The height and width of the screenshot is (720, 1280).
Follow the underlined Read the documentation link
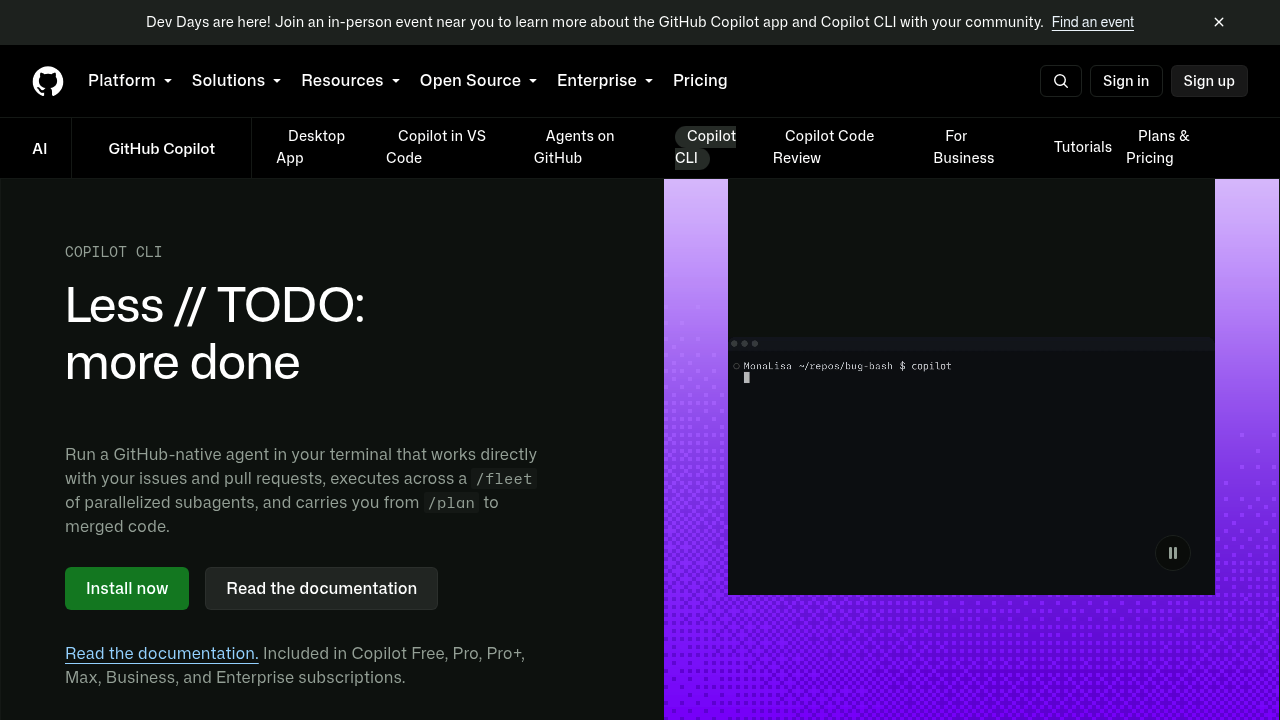point(162,653)
